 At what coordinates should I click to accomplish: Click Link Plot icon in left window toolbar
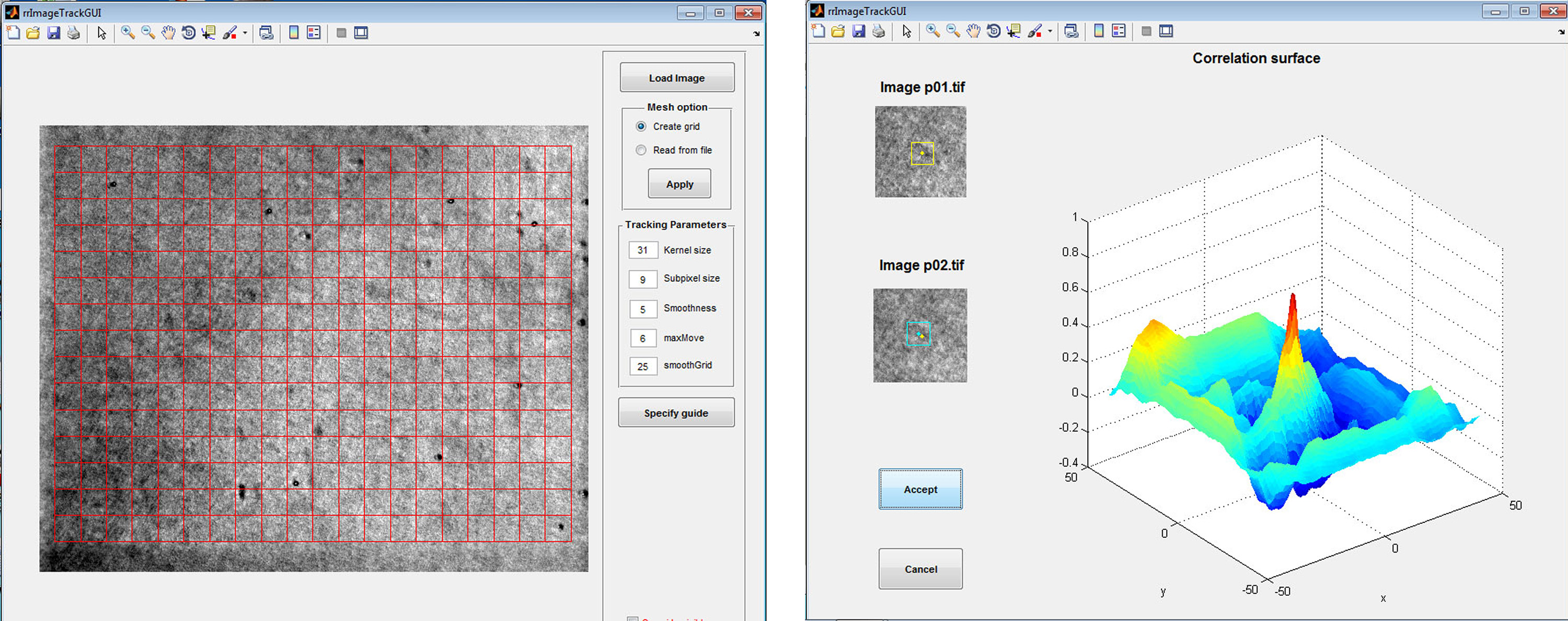(x=266, y=33)
